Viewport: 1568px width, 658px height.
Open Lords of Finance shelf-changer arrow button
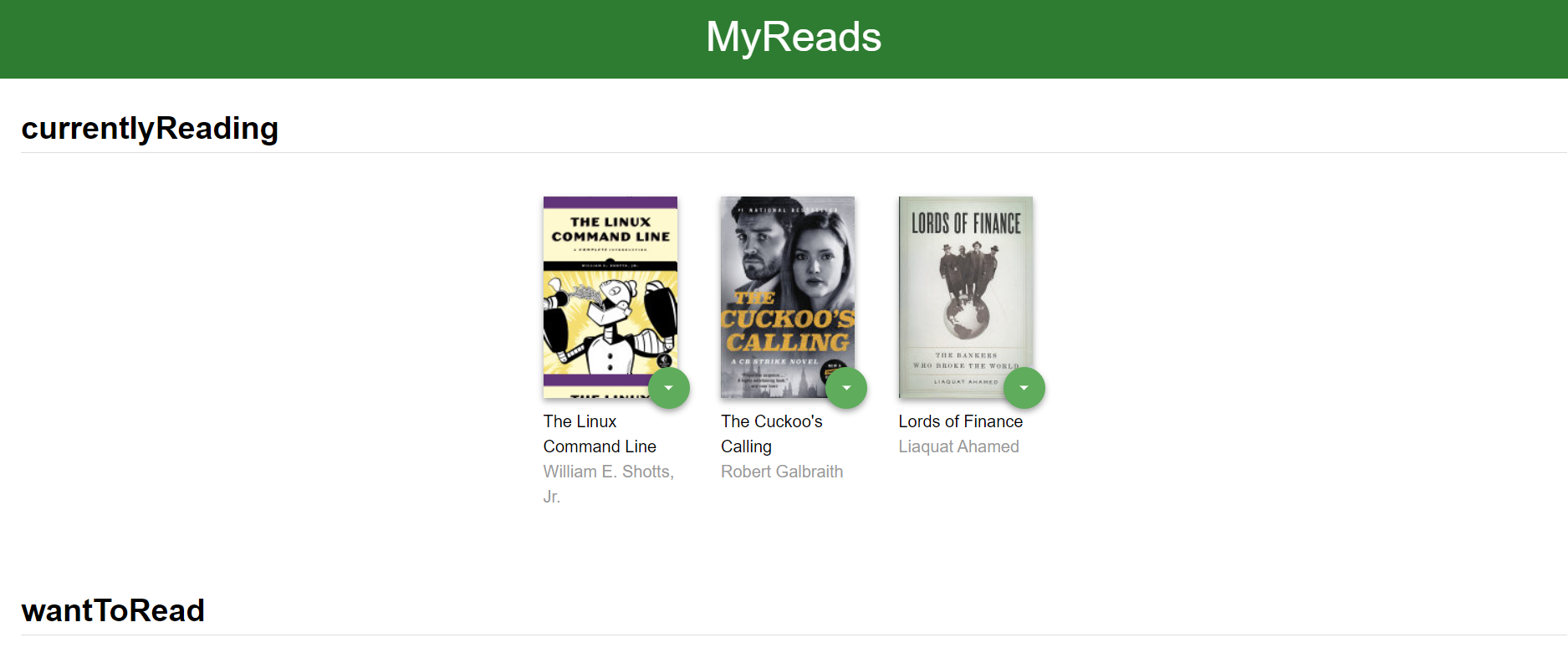click(1024, 388)
